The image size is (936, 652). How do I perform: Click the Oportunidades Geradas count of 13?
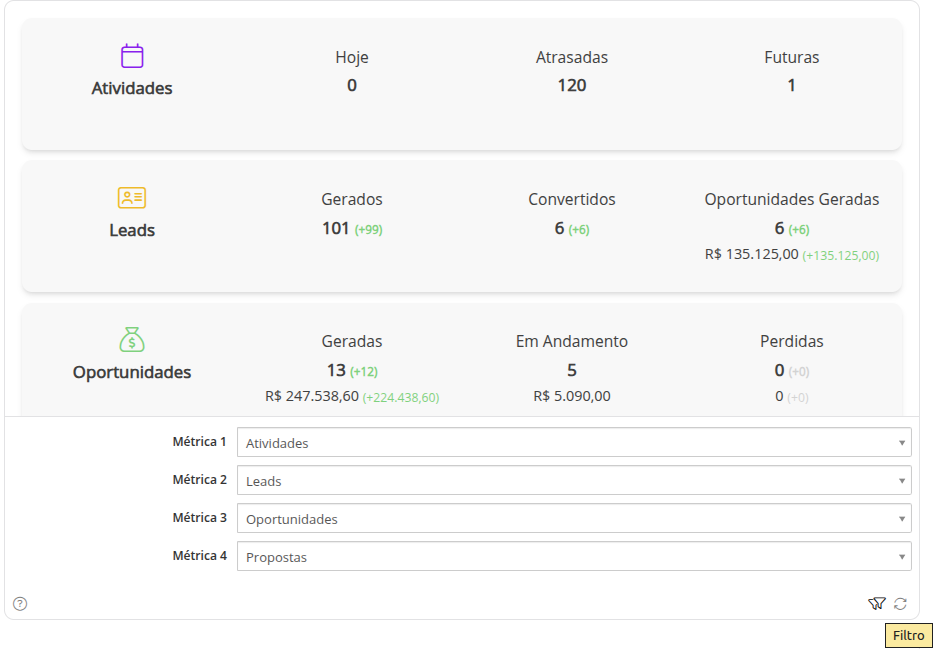[x=336, y=371]
